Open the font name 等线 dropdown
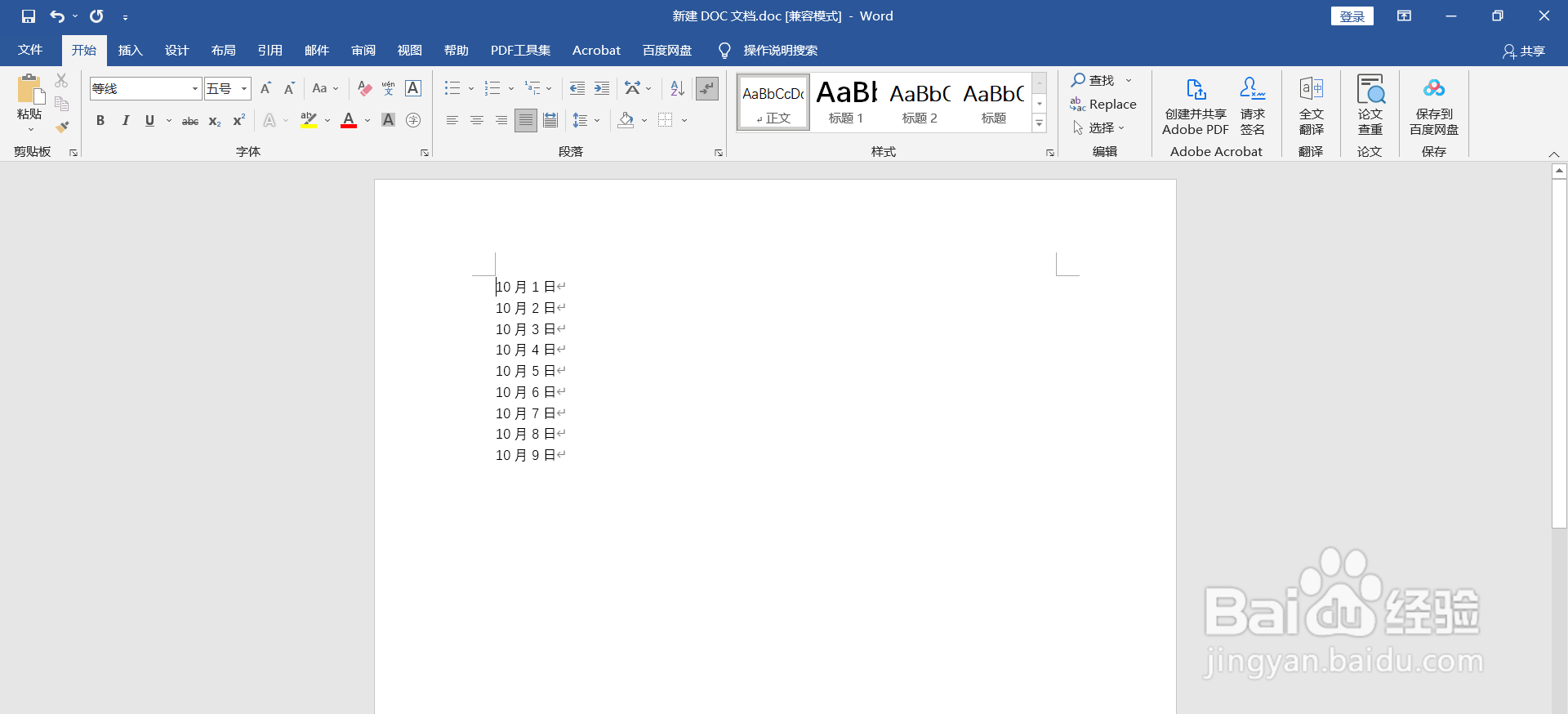The width and height of the screenshot is (1568, 714). coord(194,88)
